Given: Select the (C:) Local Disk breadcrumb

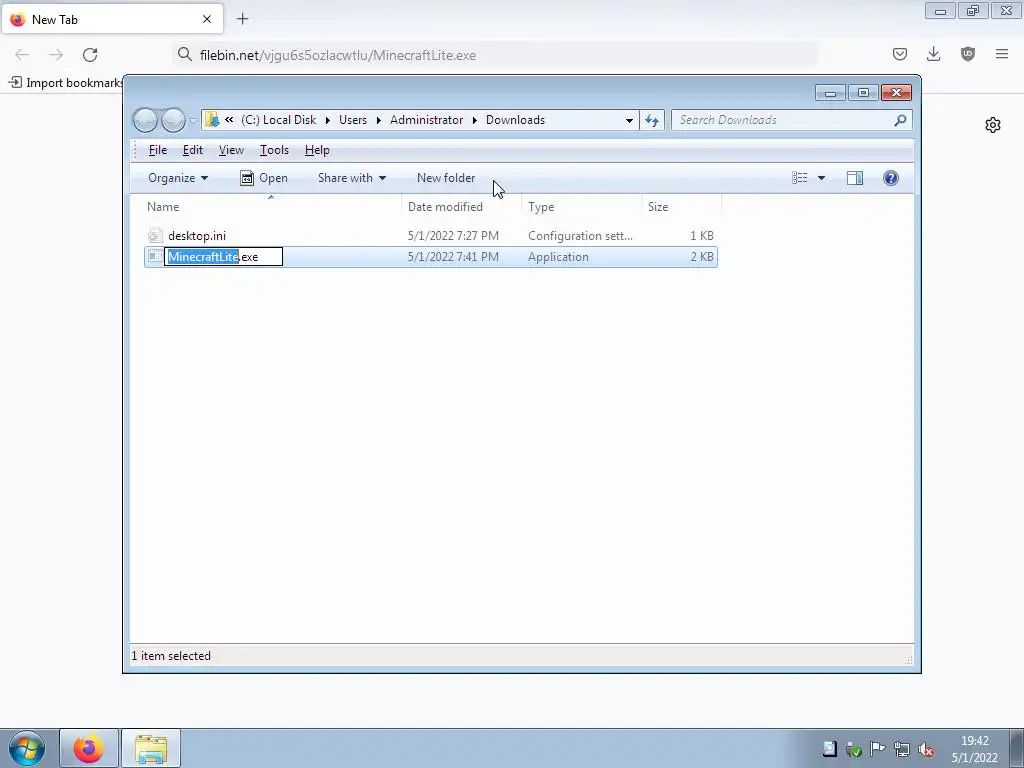Looking at the screenshot, I should tap(278, 120).
